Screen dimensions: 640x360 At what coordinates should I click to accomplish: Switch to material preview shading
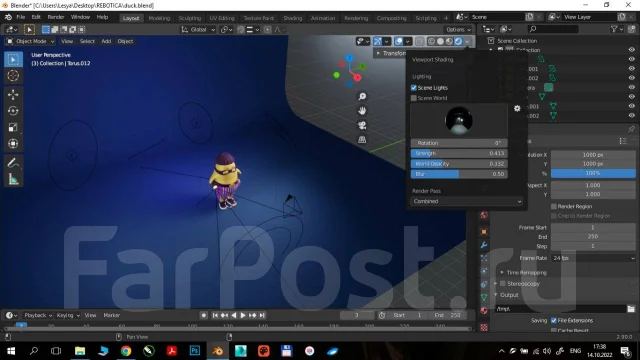coord(449,41)
